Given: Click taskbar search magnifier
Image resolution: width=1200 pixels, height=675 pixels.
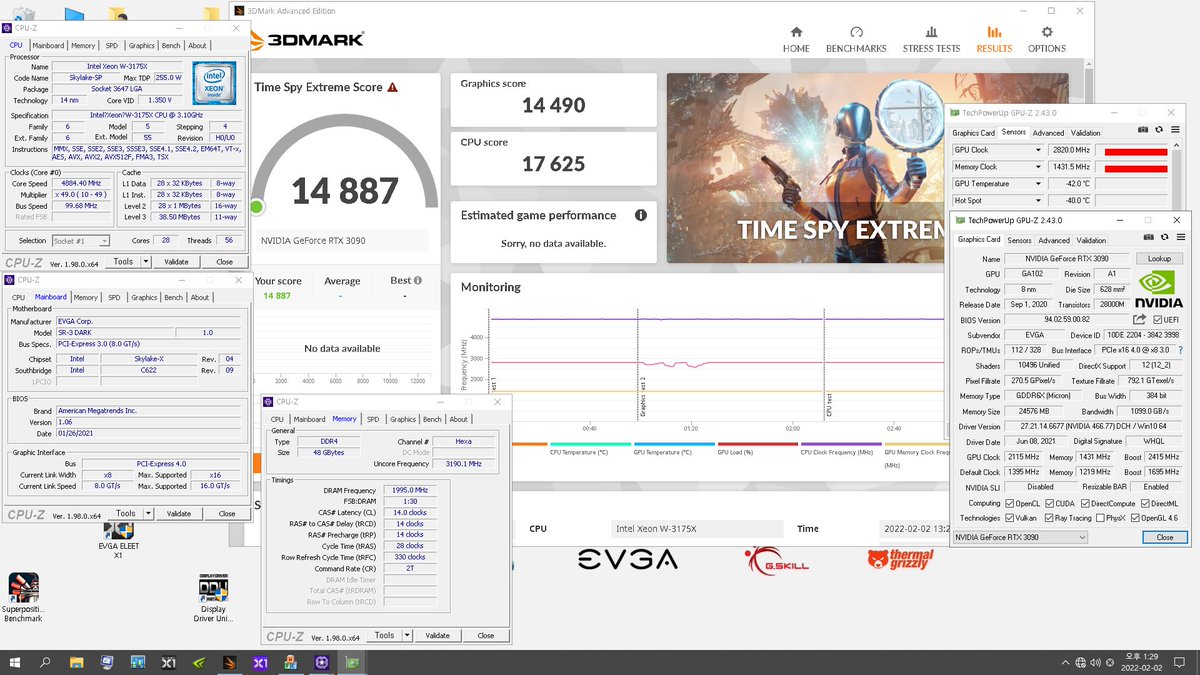Looking at the screenshot, I should click(x=46, y=663).
